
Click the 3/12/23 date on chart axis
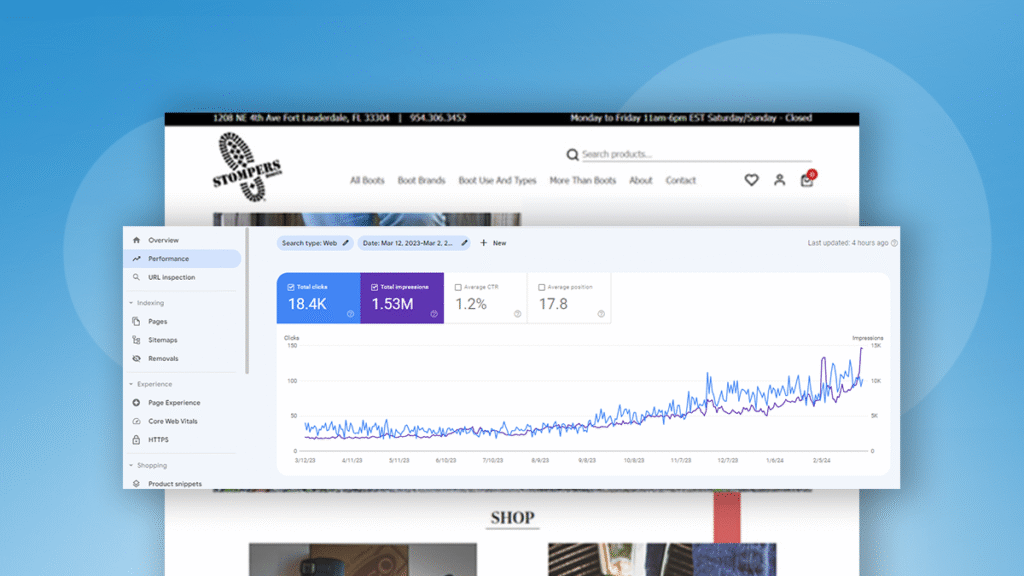point(305,460)
